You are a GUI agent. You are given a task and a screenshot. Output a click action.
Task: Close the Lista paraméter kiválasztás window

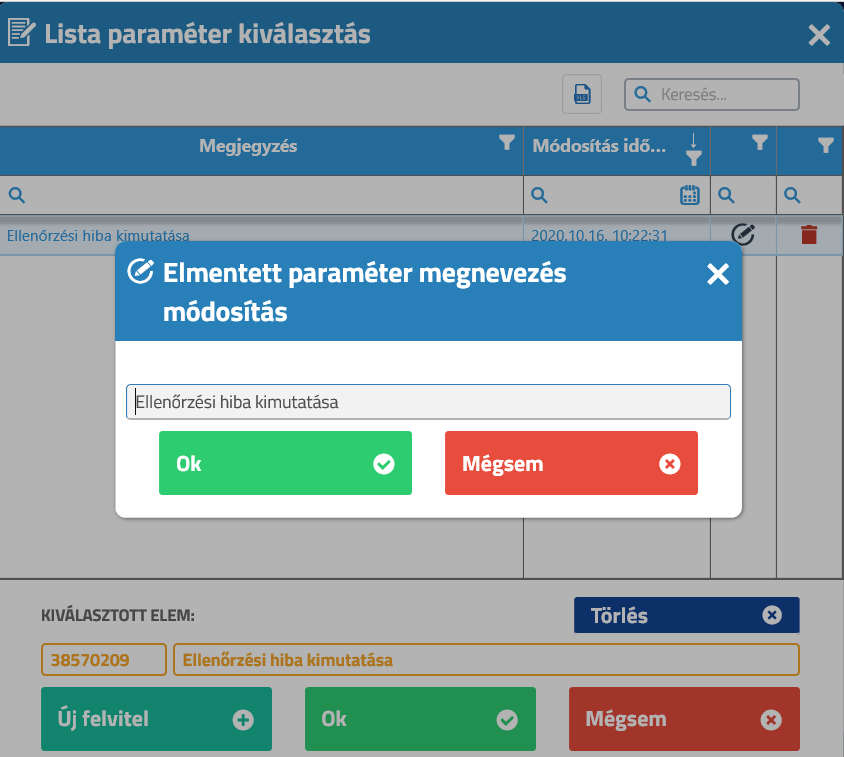point(819,36)
